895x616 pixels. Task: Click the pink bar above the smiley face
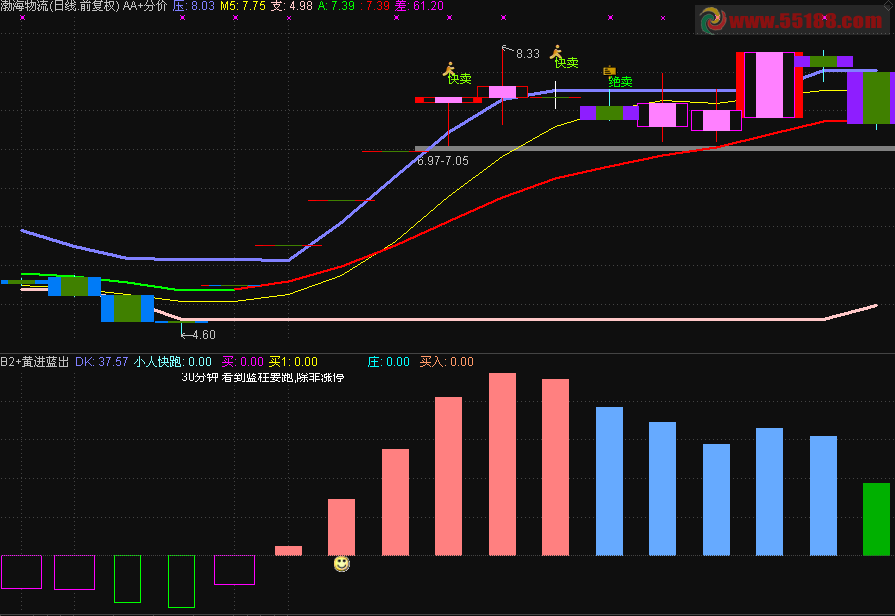pyautogui.click(x=341, y=527)
